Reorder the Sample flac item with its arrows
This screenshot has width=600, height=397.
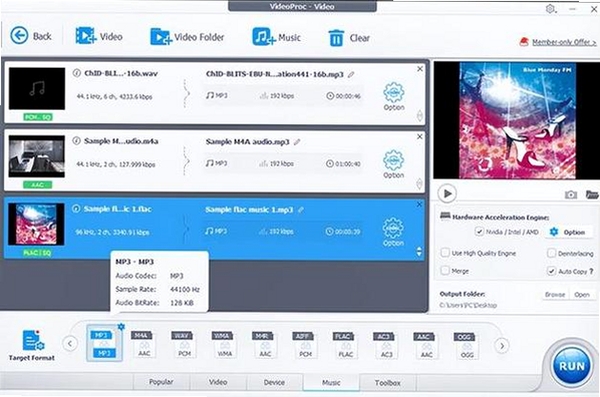pos(419,252)
